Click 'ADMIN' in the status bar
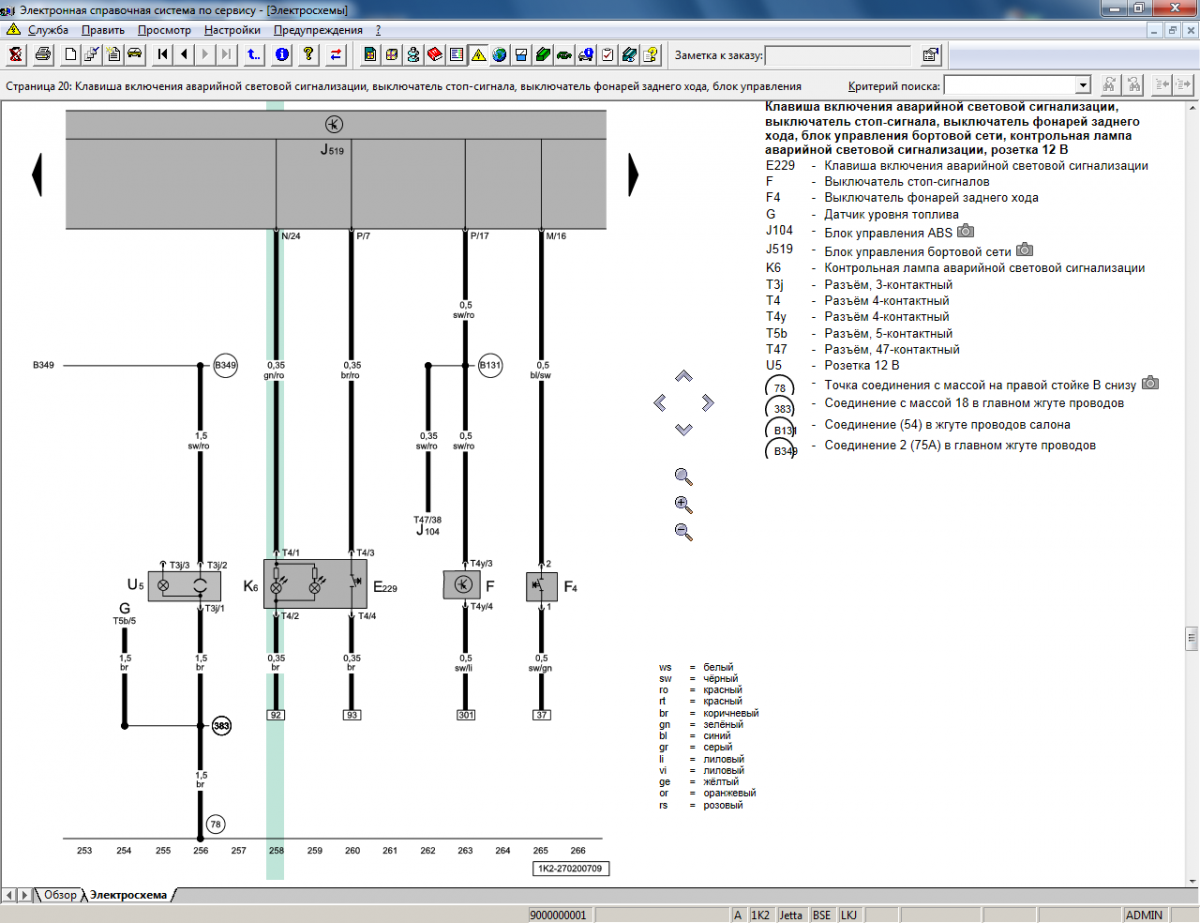The image size is (1200, 923). (1144, 915)
